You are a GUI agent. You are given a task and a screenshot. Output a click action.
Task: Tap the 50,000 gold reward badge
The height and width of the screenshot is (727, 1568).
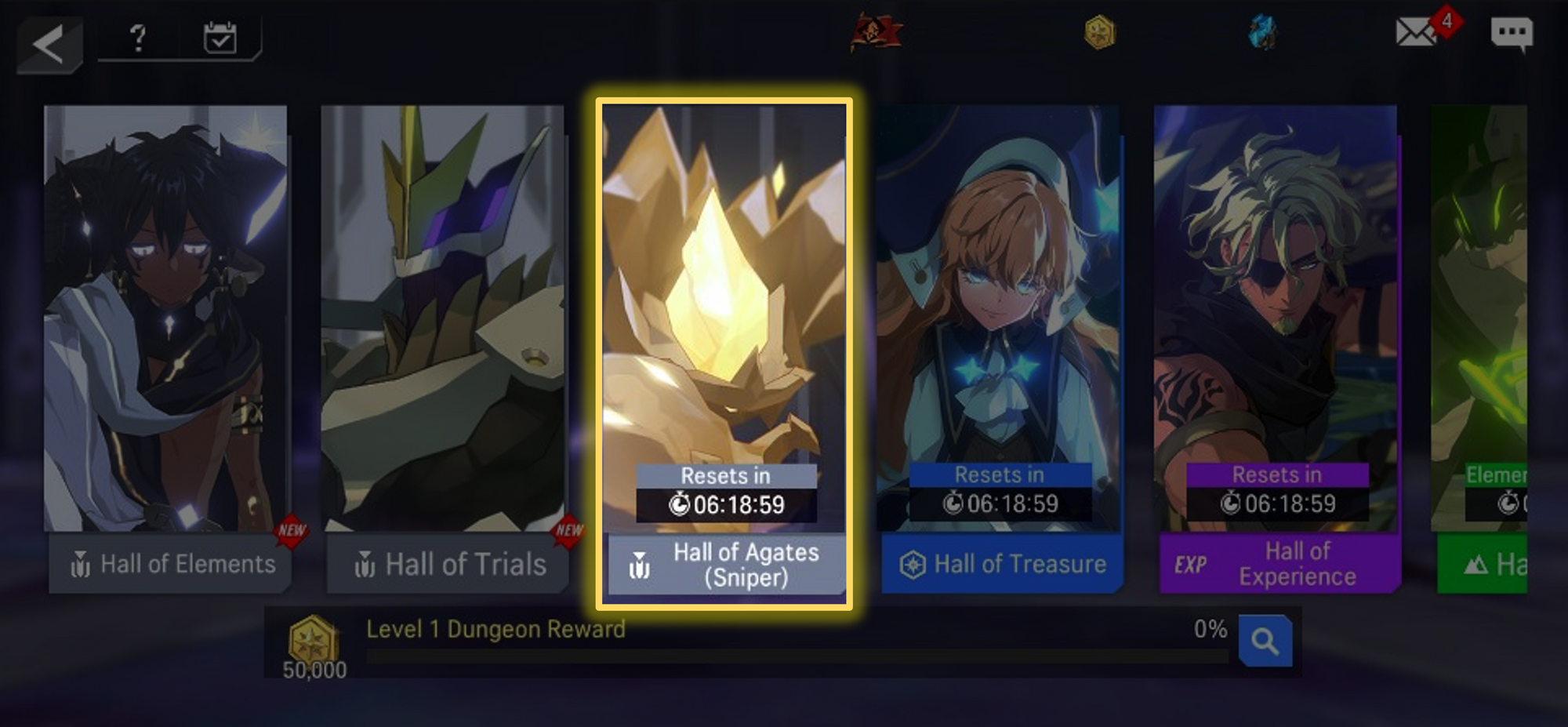[x=314, y=646]
